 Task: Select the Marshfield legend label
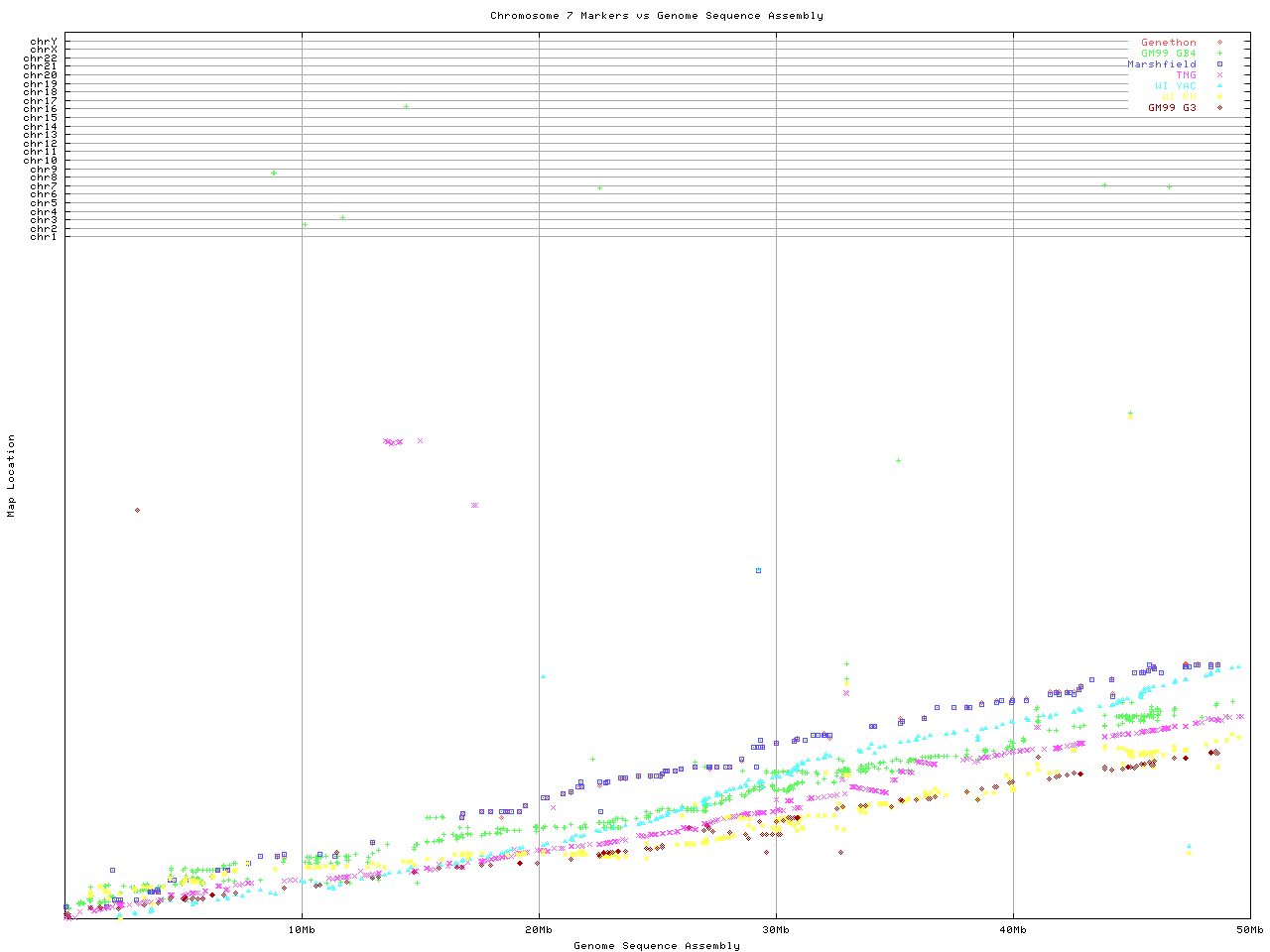tap(1161, 64)
